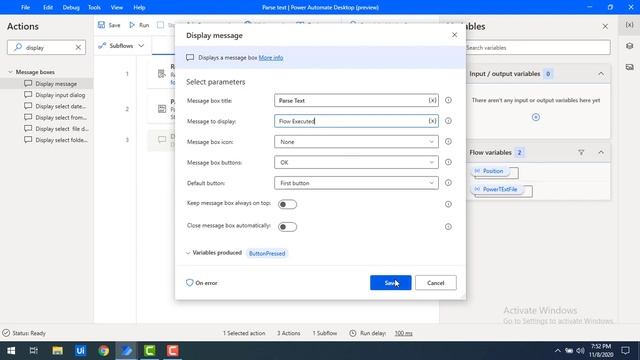Click the variables {x} side icon
The image size is (640, 360).
tap(629, 25)
